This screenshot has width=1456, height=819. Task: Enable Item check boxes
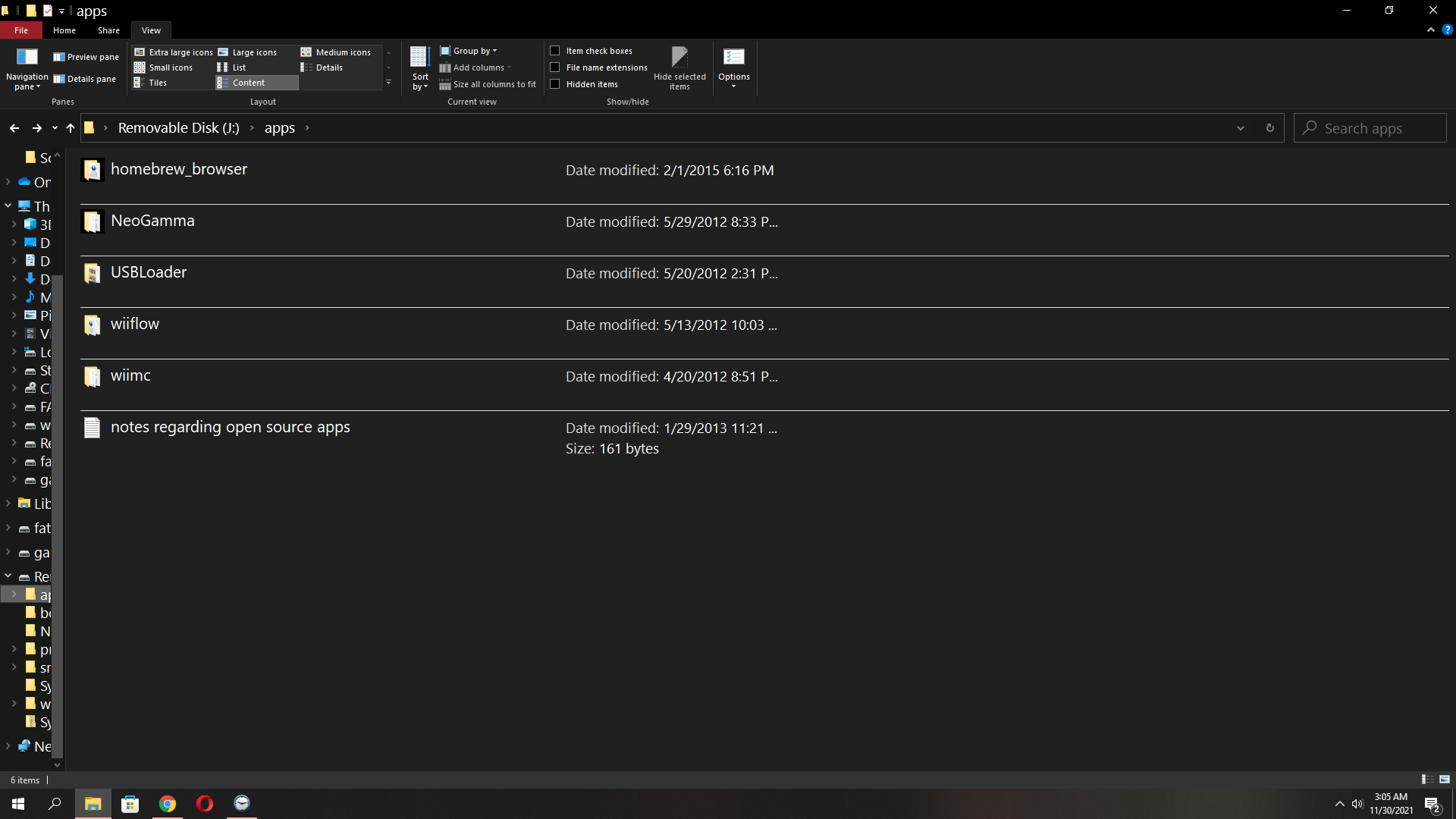point(555,51)
